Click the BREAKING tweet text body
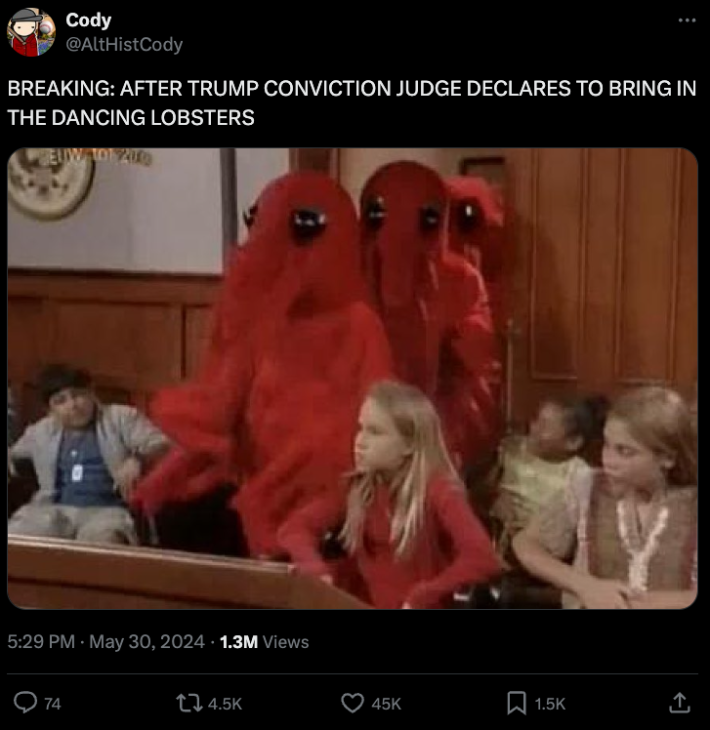 pos(352,103)
